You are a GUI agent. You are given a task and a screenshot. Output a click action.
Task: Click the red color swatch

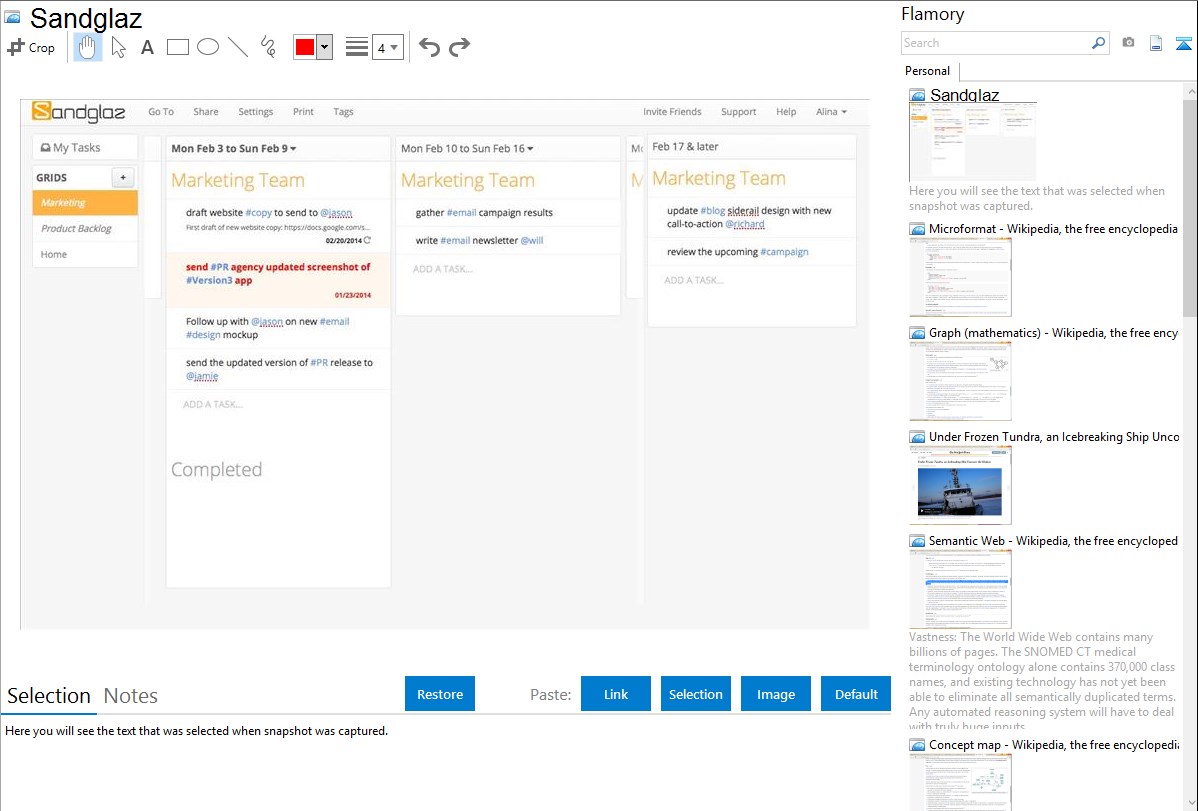pyautogui.click(x=305, y=47)
